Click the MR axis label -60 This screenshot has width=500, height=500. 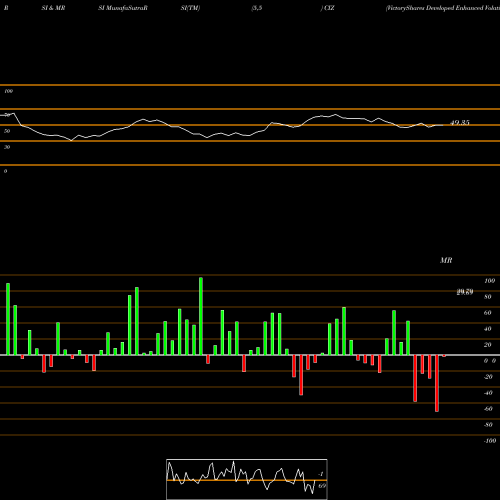click(x=488, y=409)
